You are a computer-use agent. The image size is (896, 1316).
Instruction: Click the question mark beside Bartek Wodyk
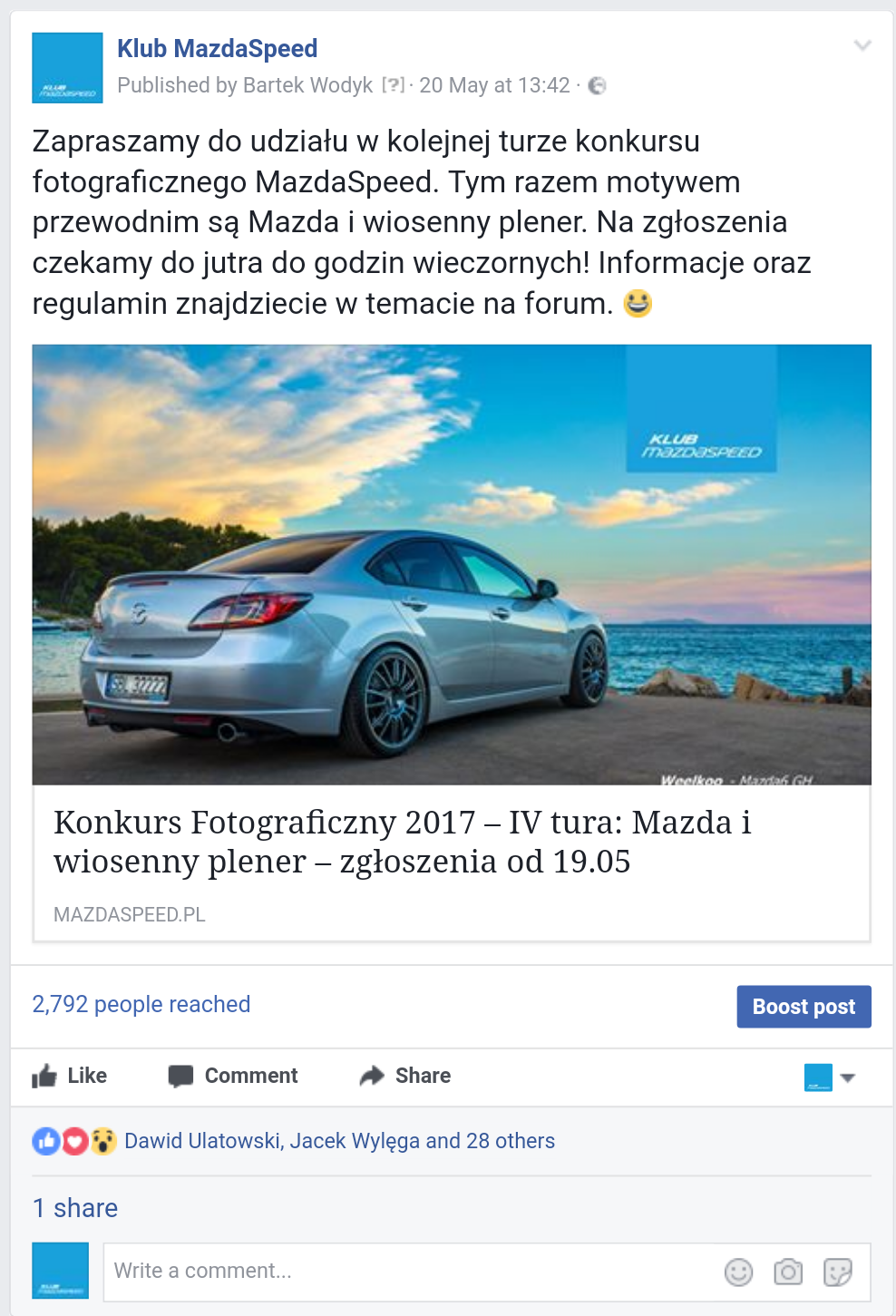[x=394, y=85]
